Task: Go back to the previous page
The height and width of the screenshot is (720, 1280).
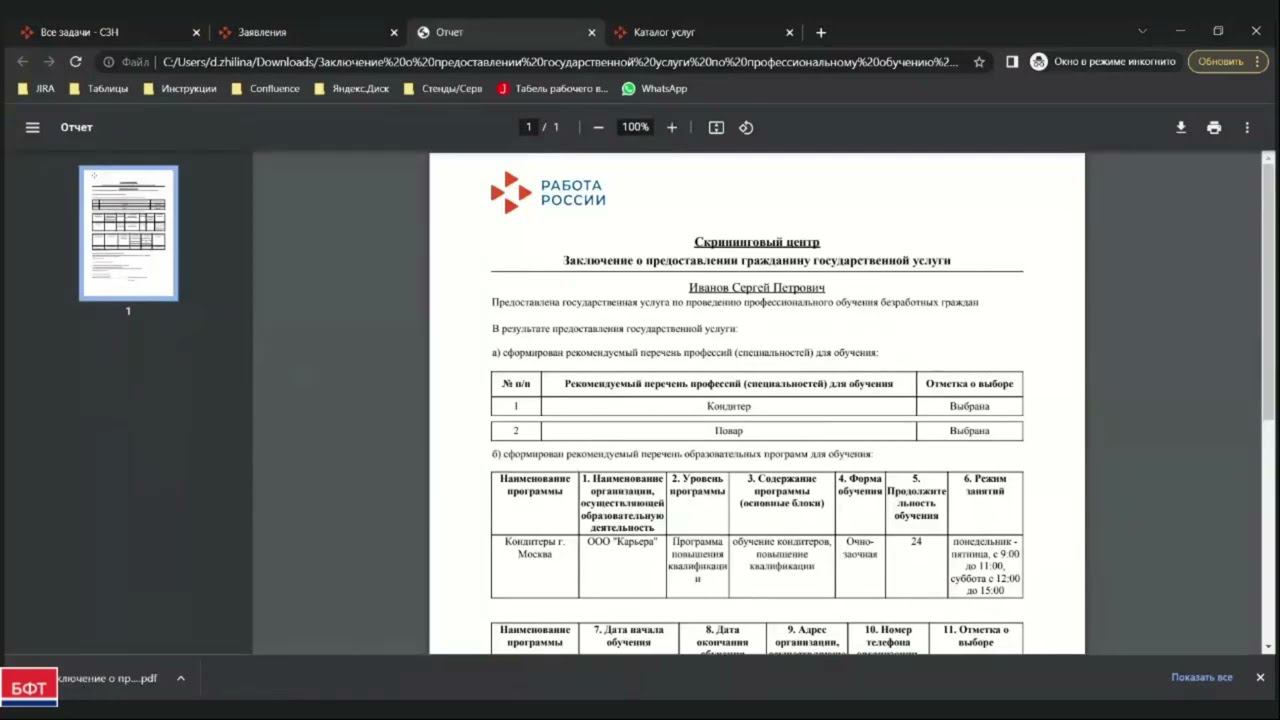Action: point(23,62)
